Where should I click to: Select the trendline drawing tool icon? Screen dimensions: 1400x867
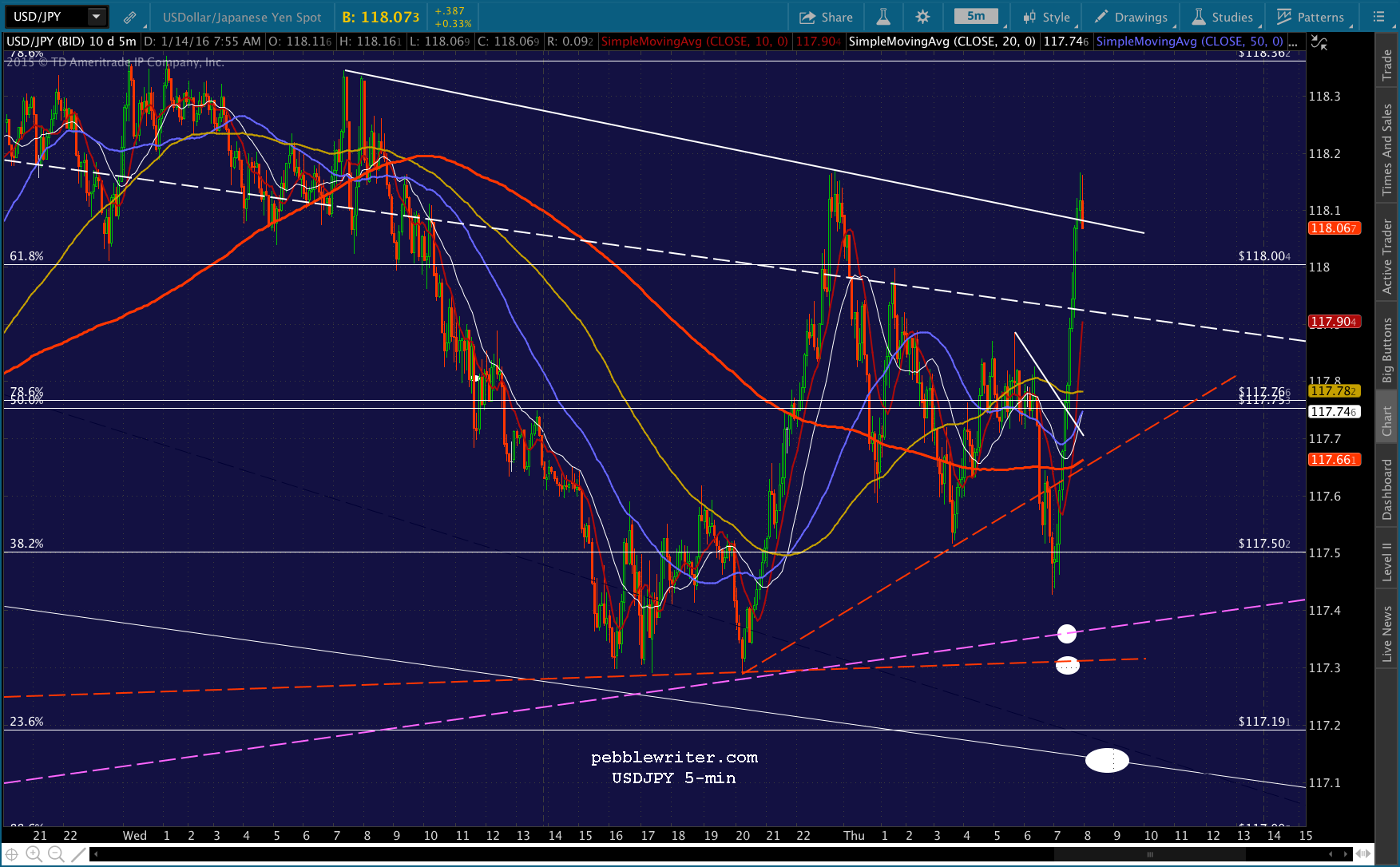click(77, 854)
